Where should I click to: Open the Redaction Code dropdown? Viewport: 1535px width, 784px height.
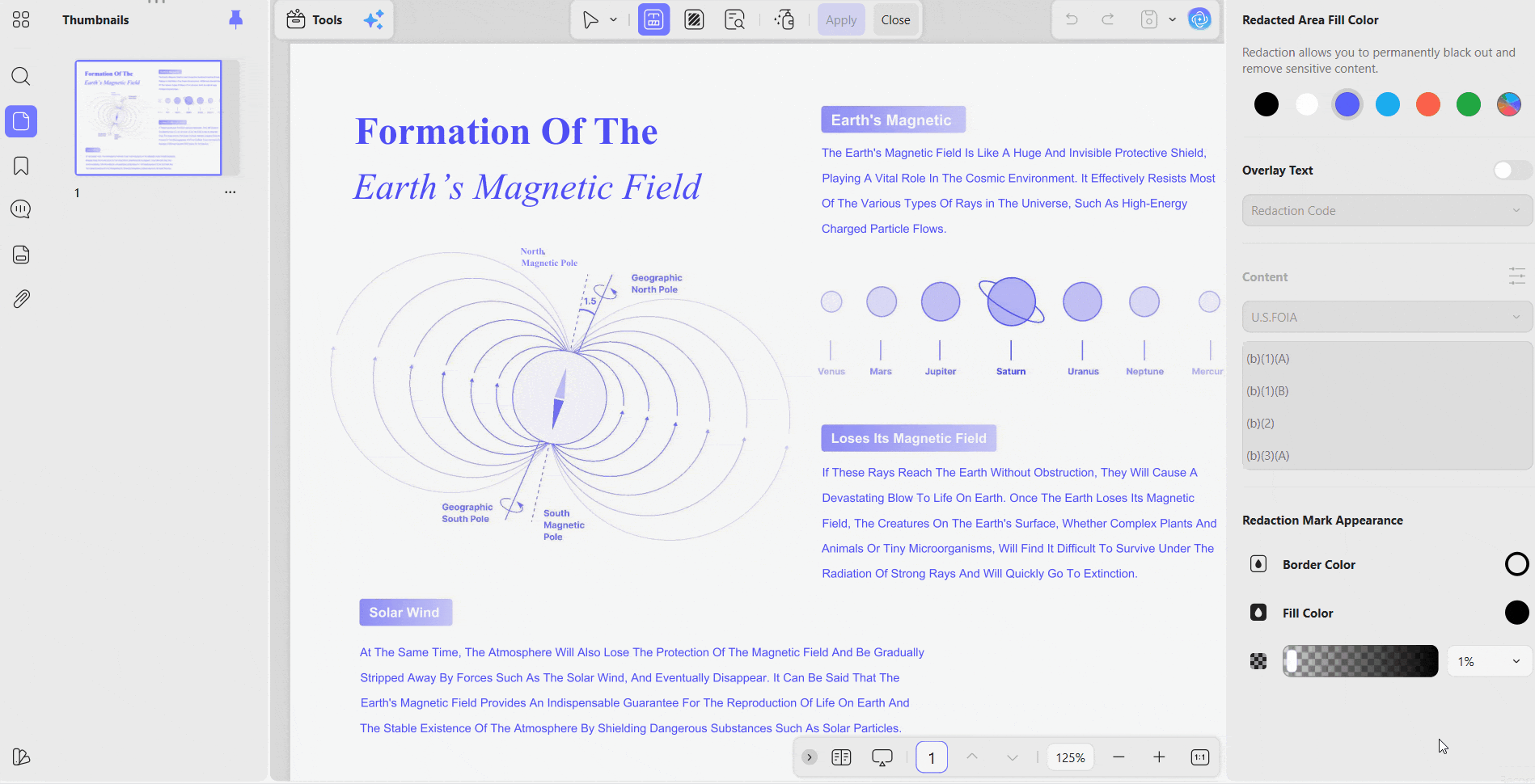coord(1387,210)
